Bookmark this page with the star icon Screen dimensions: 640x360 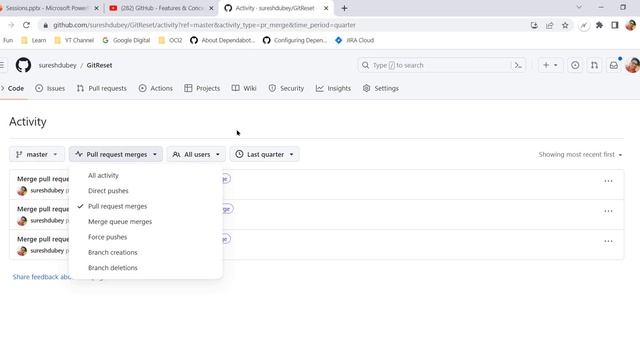click(565, 25)
